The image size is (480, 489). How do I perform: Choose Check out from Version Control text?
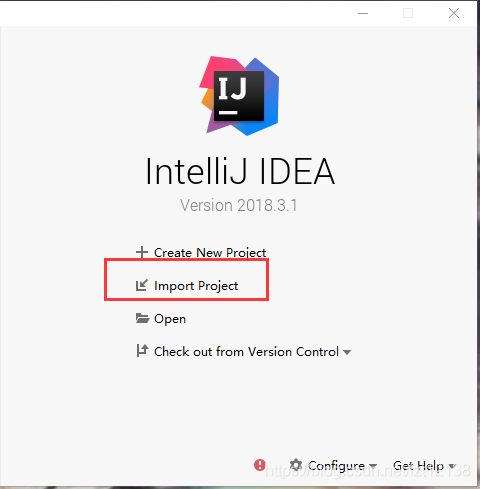[246, 352]
